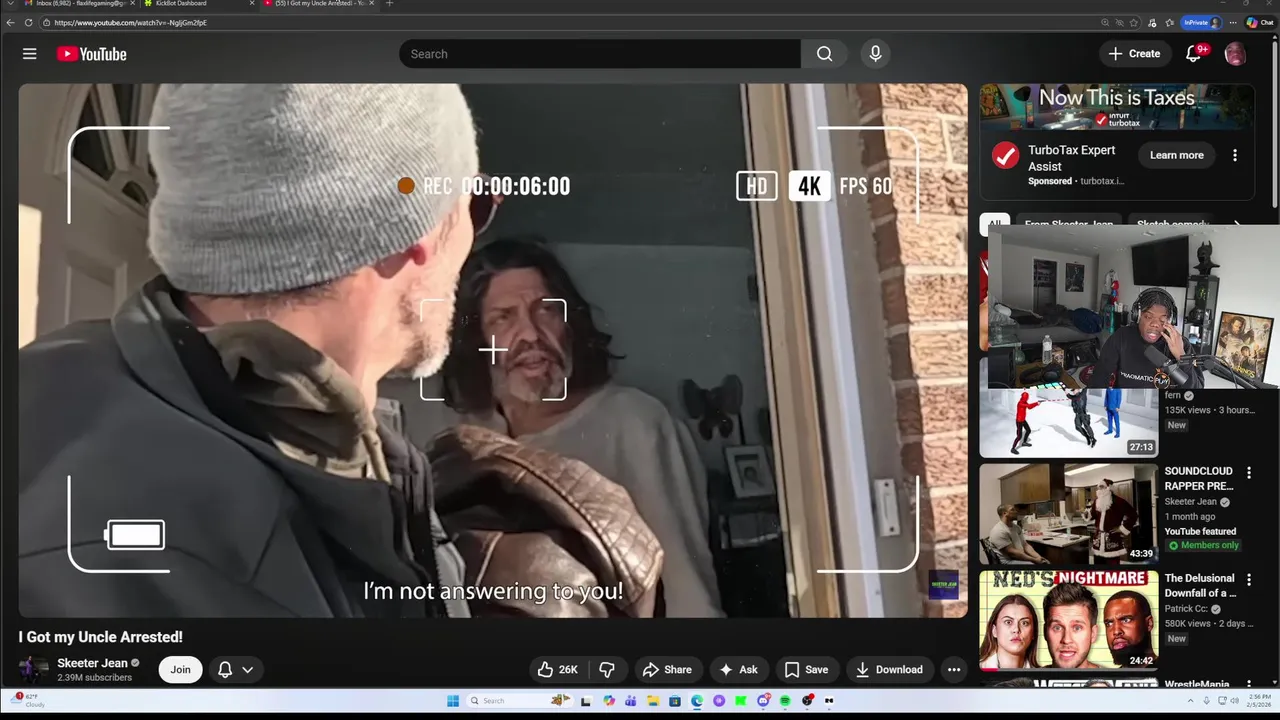Open TurboTax ad options three-dot menu

(x=1235, y=155)
